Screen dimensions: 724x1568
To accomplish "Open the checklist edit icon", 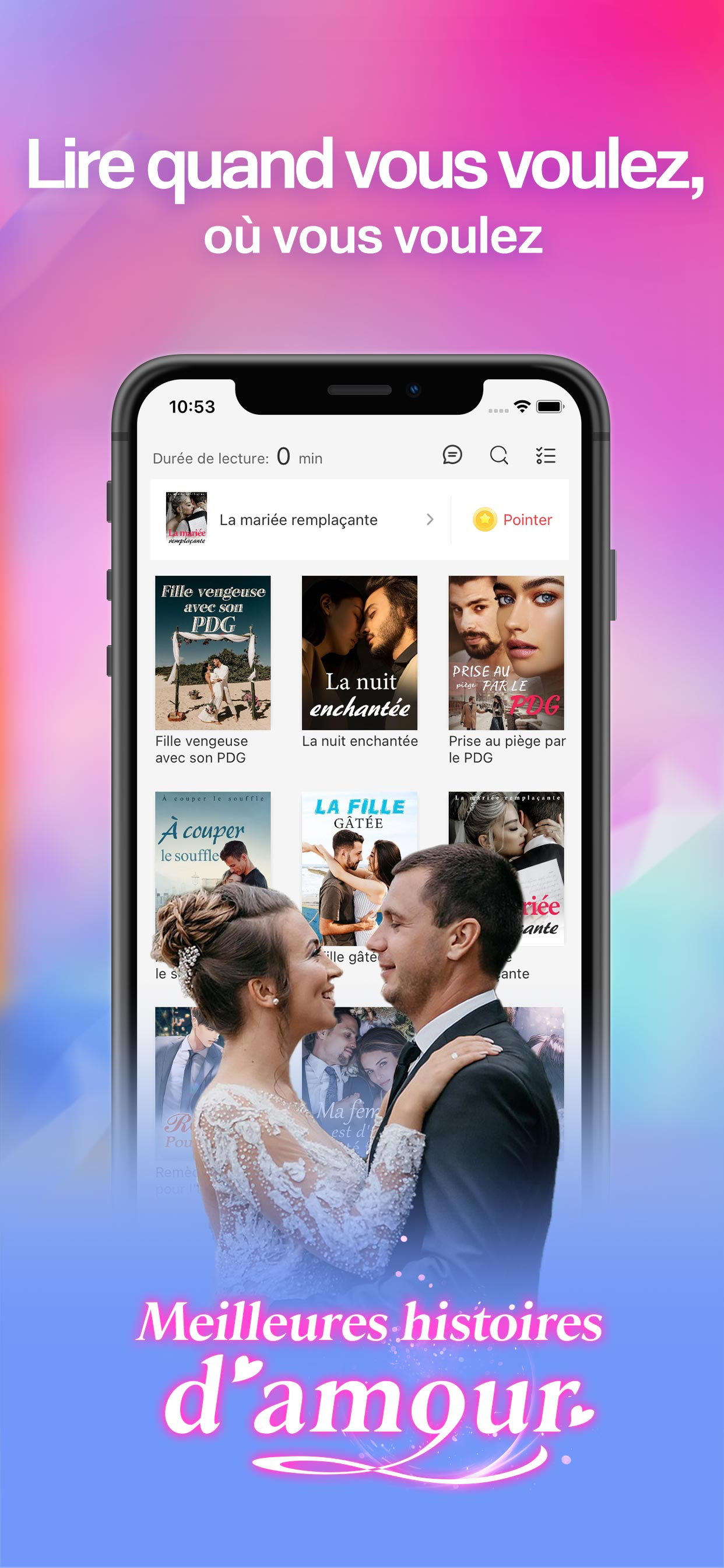I will tap(546, 456).
